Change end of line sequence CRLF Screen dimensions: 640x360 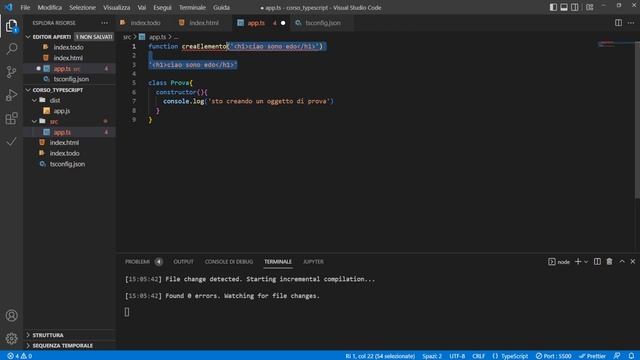pos(478,356)
